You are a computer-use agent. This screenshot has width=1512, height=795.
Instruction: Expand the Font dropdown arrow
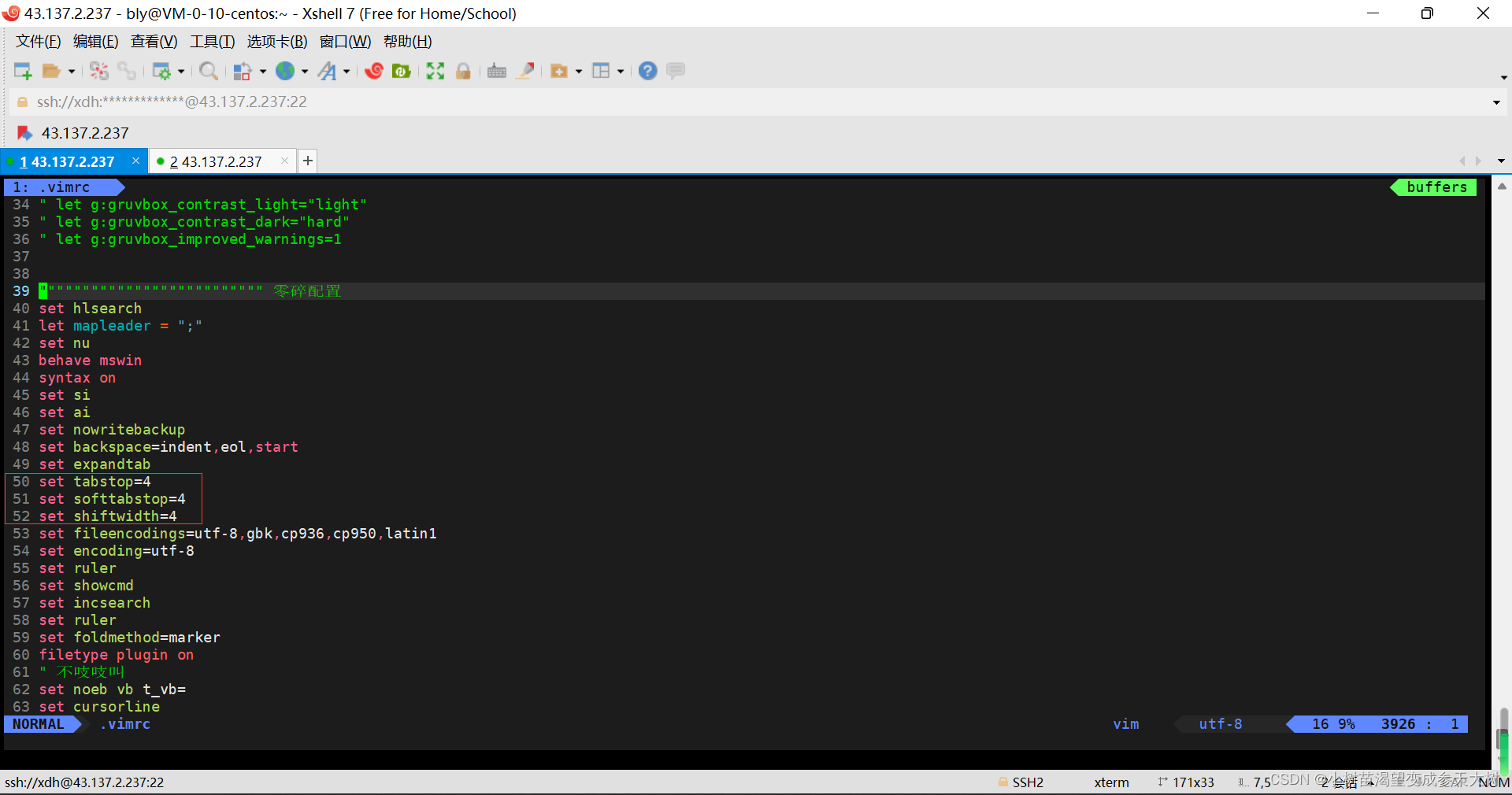click(x=346, y=72)
